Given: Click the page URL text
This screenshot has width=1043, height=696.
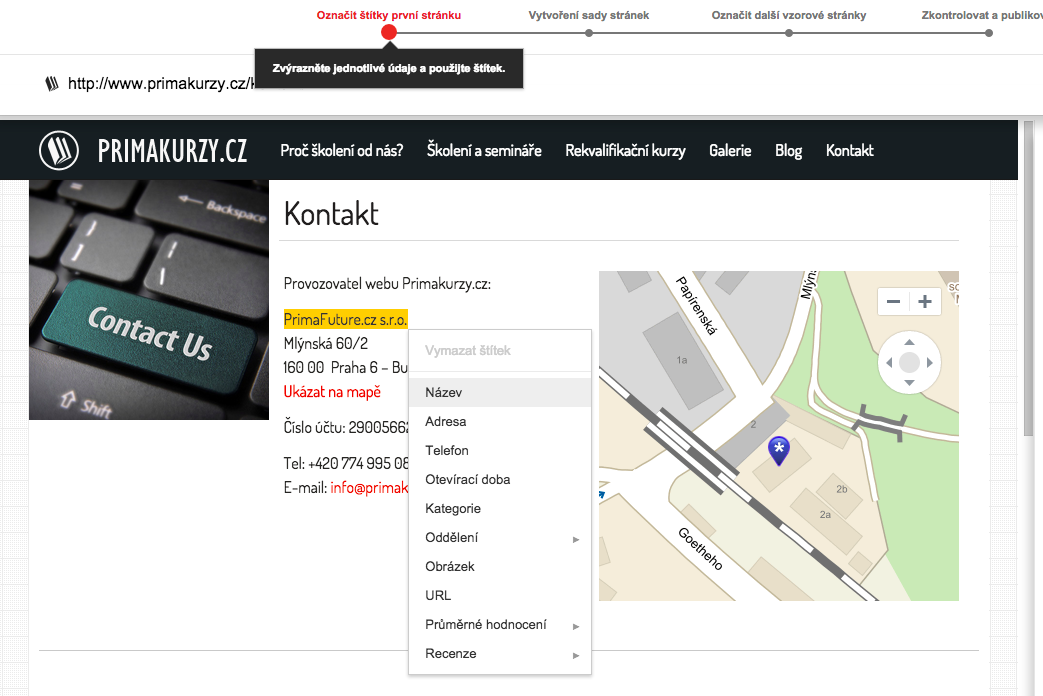Looking at the screenshot, I should pos(160,83).
